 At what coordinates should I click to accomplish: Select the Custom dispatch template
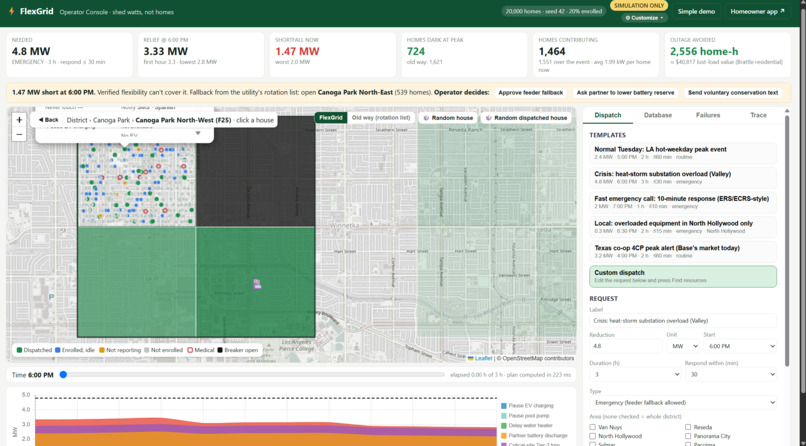[x=683, y=276]
